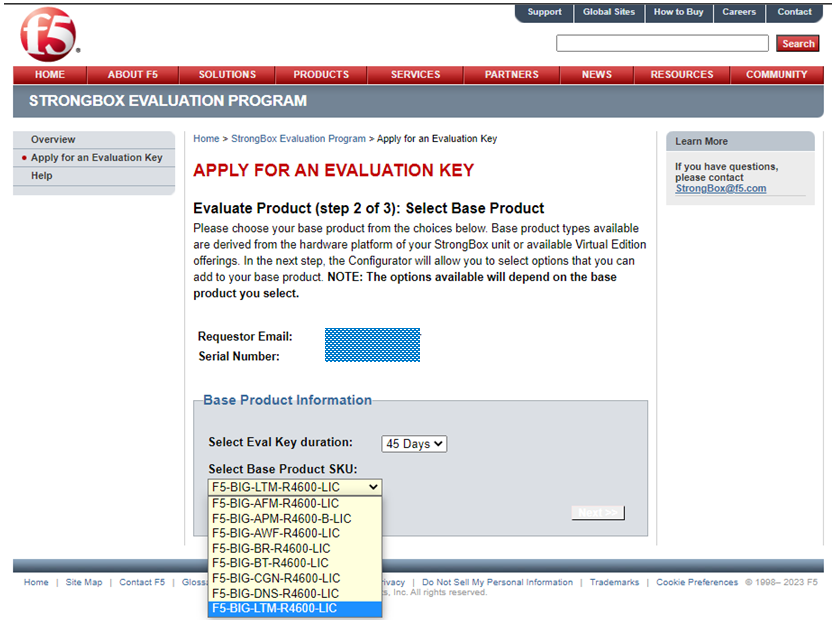Choose F5-BIG-CGN-R4600-LIC option
This screenshot has width=836, height=620.
point(295,578)
